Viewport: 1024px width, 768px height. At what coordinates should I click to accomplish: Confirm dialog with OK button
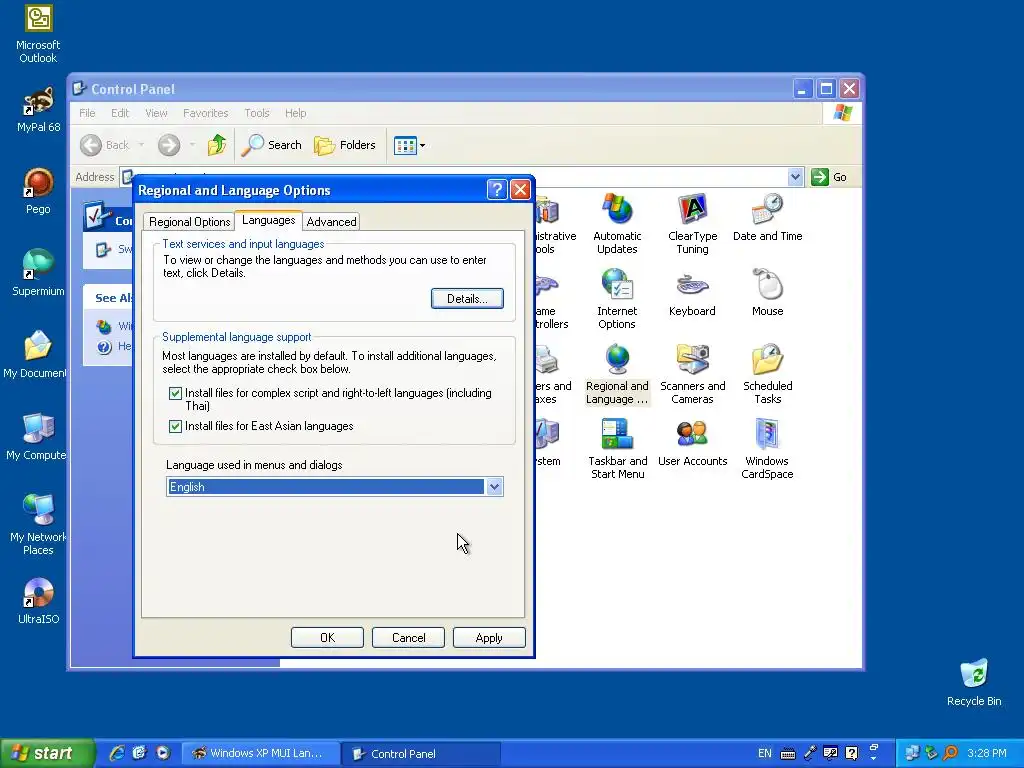pos(327,637)
